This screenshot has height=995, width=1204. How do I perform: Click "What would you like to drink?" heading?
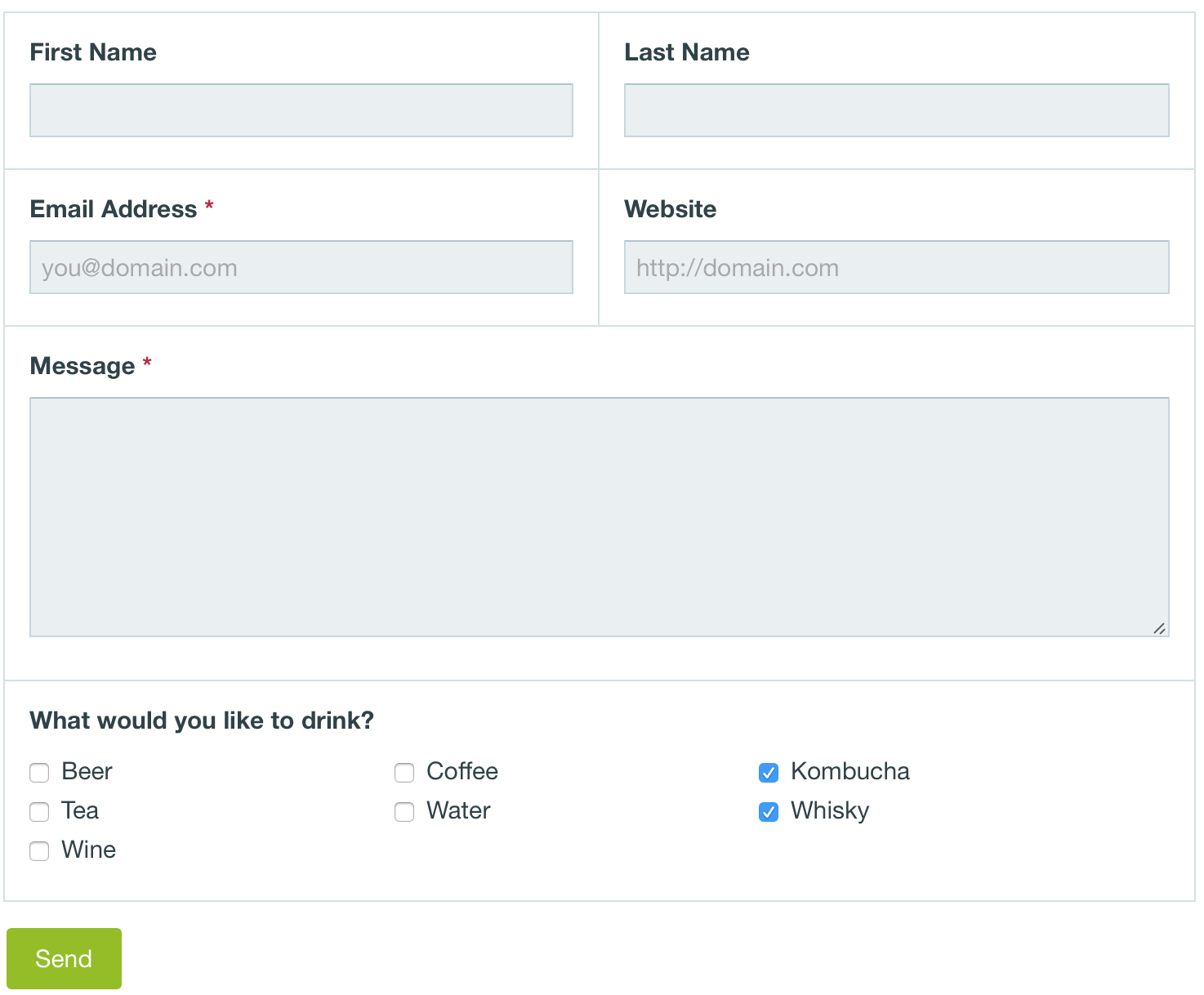202,721
